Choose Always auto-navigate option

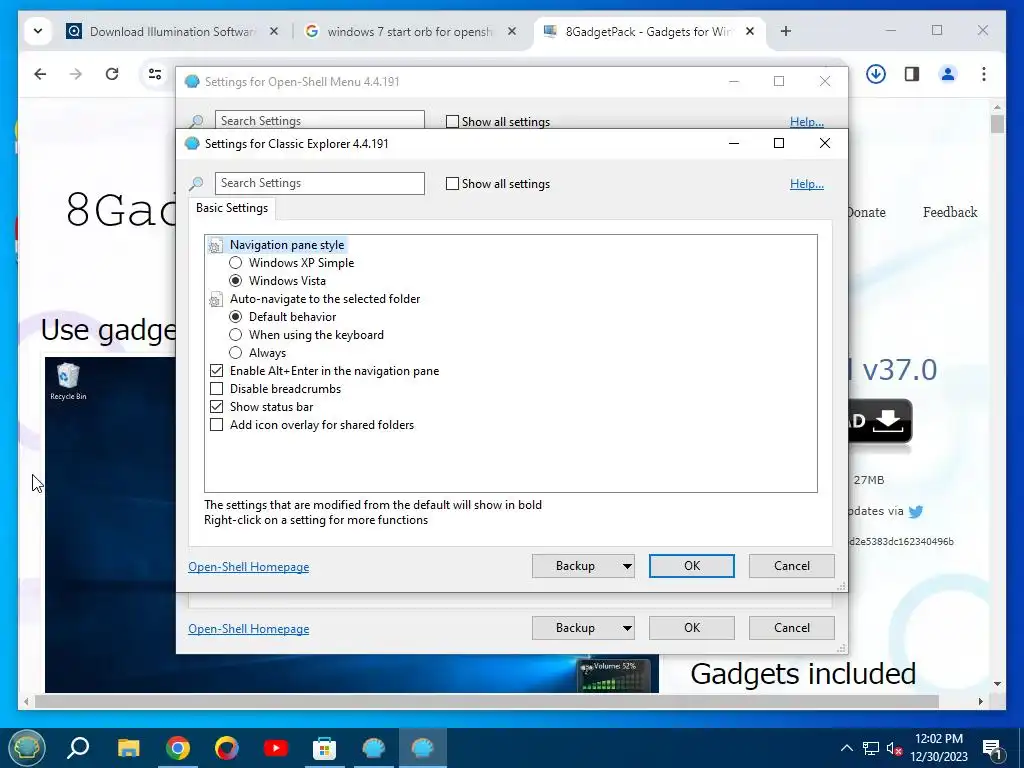(236, 353)
